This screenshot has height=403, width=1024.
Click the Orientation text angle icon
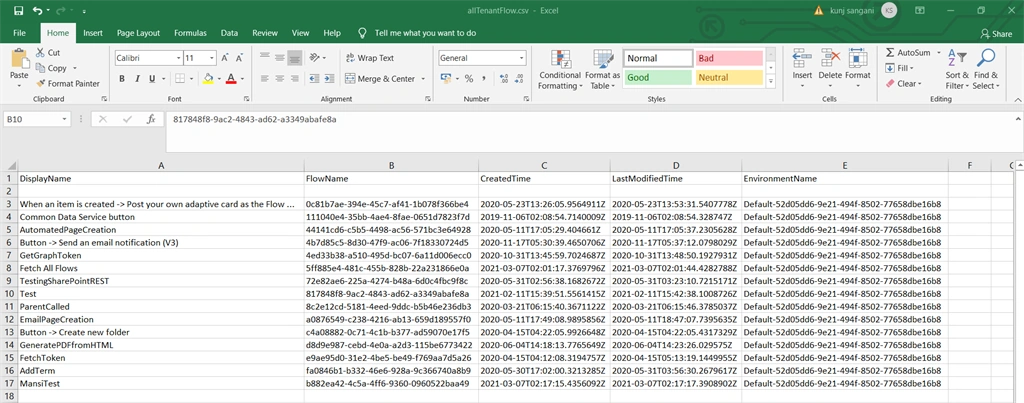[314, 57]
